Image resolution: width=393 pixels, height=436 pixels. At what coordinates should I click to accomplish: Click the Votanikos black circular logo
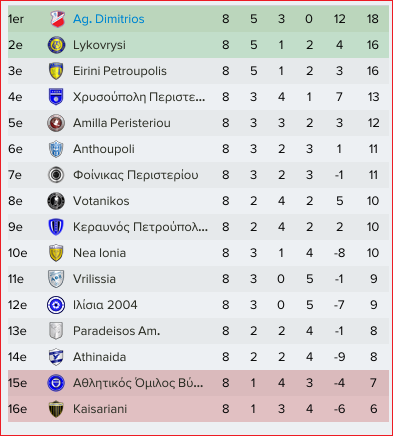(x=56, y=201)
